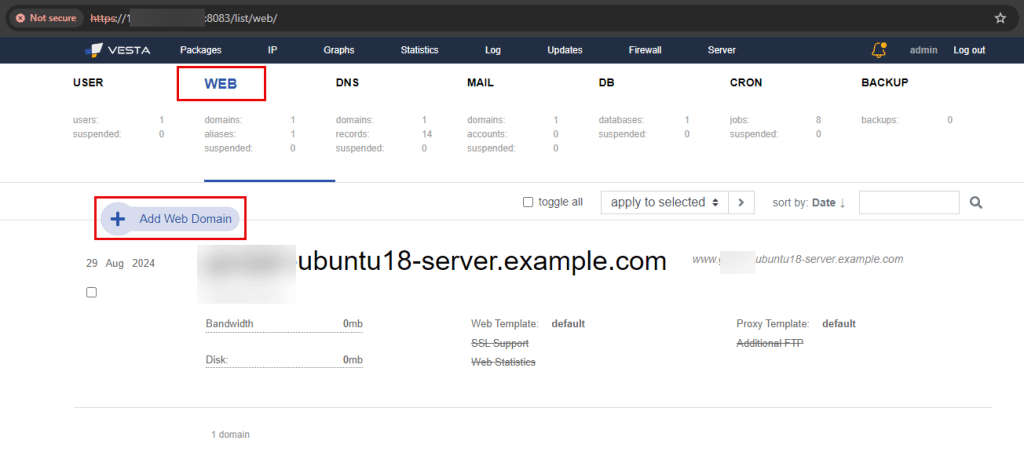Click the Not secure warning badge
The image size is (1024, 452).
click(45, 18)
